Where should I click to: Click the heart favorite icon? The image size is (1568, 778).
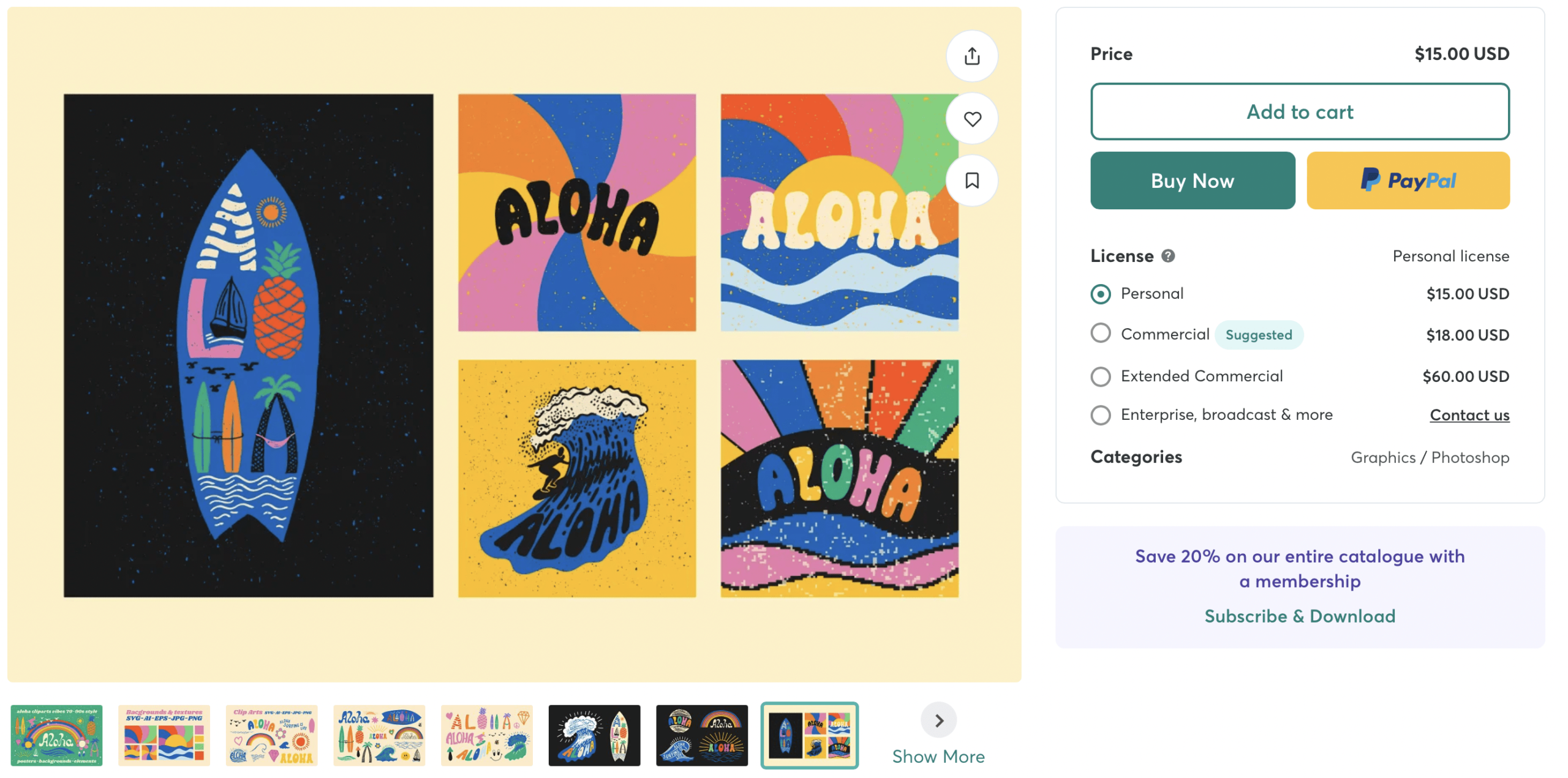971,119
